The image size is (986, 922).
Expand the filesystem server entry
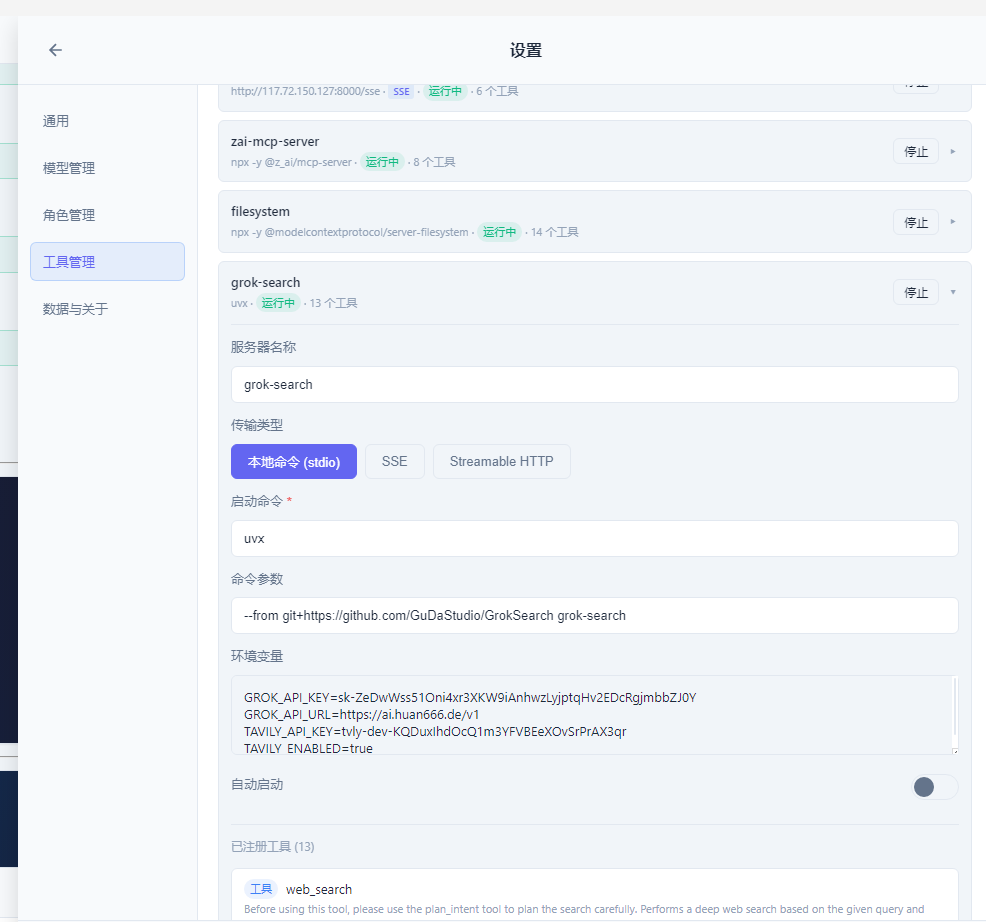[953, 222]
